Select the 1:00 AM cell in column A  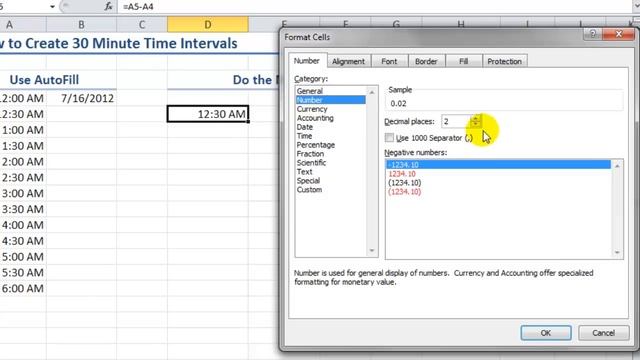point(23,130)
